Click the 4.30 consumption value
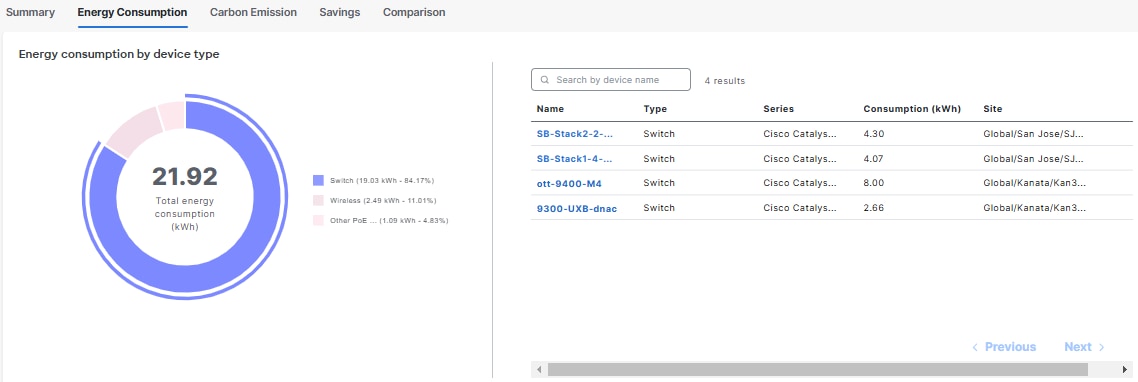The image size is (1138, 382). [x=874, y=134]
